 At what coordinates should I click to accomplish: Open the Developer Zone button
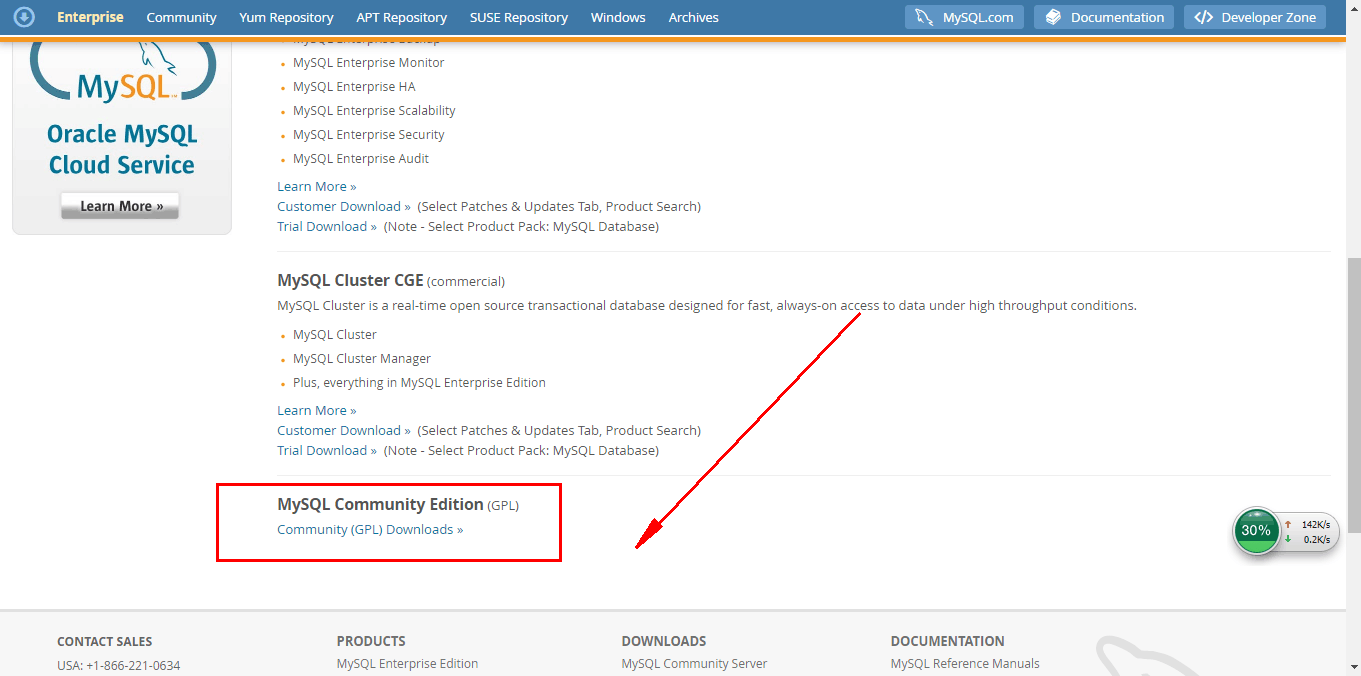click(1255, 17)
